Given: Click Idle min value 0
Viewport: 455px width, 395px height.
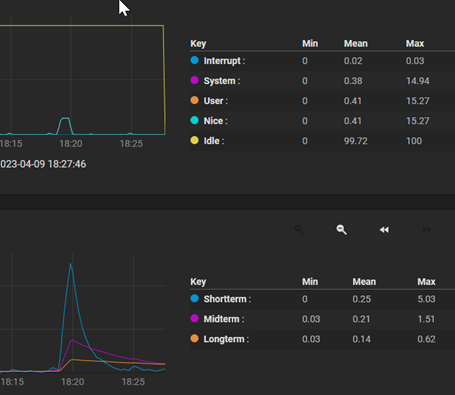Looking at the screenshot, I should pos(305,141).
